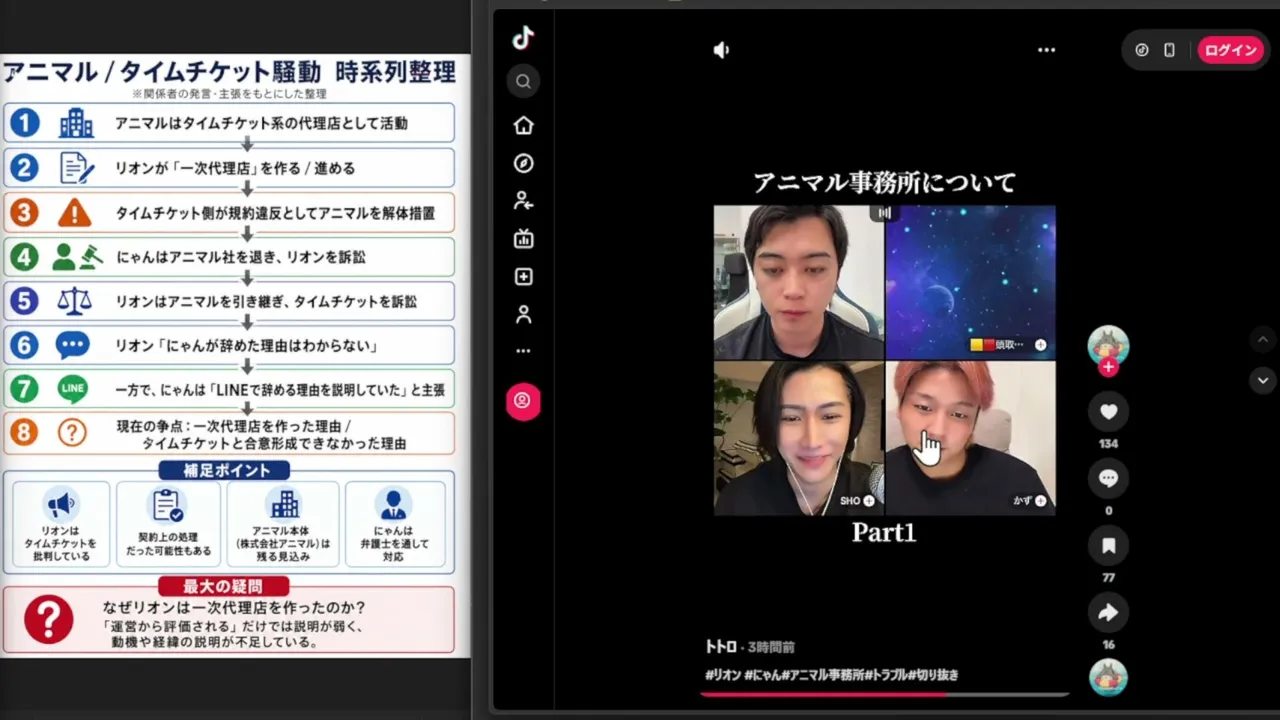This screenshot has width=1280, height=720.
Task: Click the '3時間前' posted-time text
Action: tap(771, 647)
